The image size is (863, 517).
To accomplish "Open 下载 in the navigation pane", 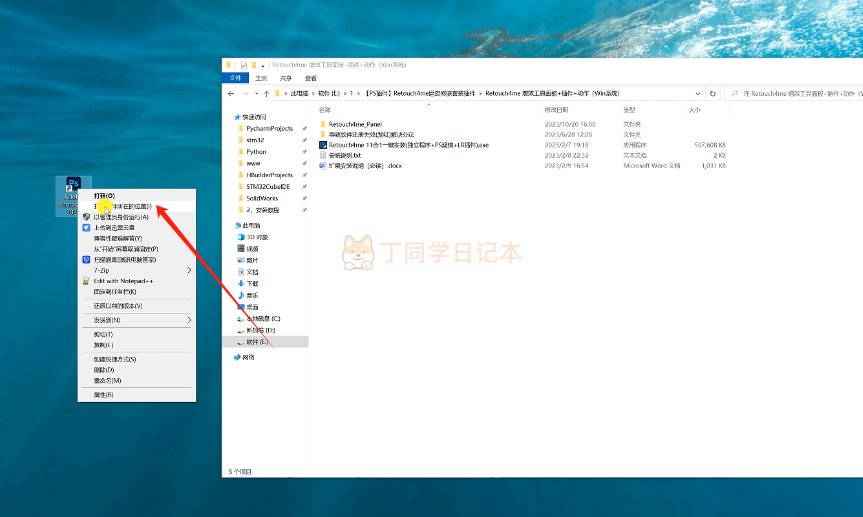I will click(252, 284).
